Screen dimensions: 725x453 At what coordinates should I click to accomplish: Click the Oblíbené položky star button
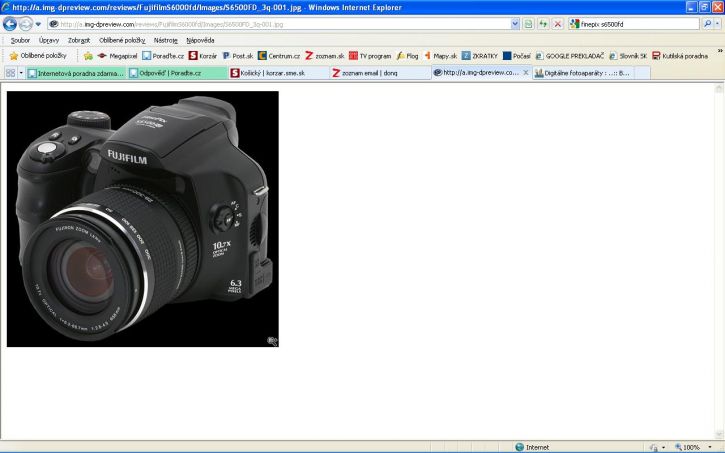(38, 56)
